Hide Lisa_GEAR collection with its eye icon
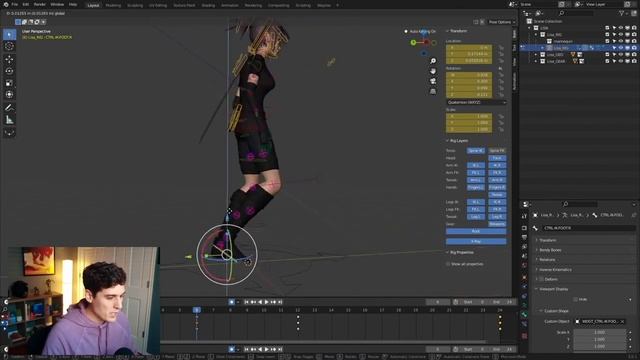This screenshot has height=360, width=640. tap(621, 61)
